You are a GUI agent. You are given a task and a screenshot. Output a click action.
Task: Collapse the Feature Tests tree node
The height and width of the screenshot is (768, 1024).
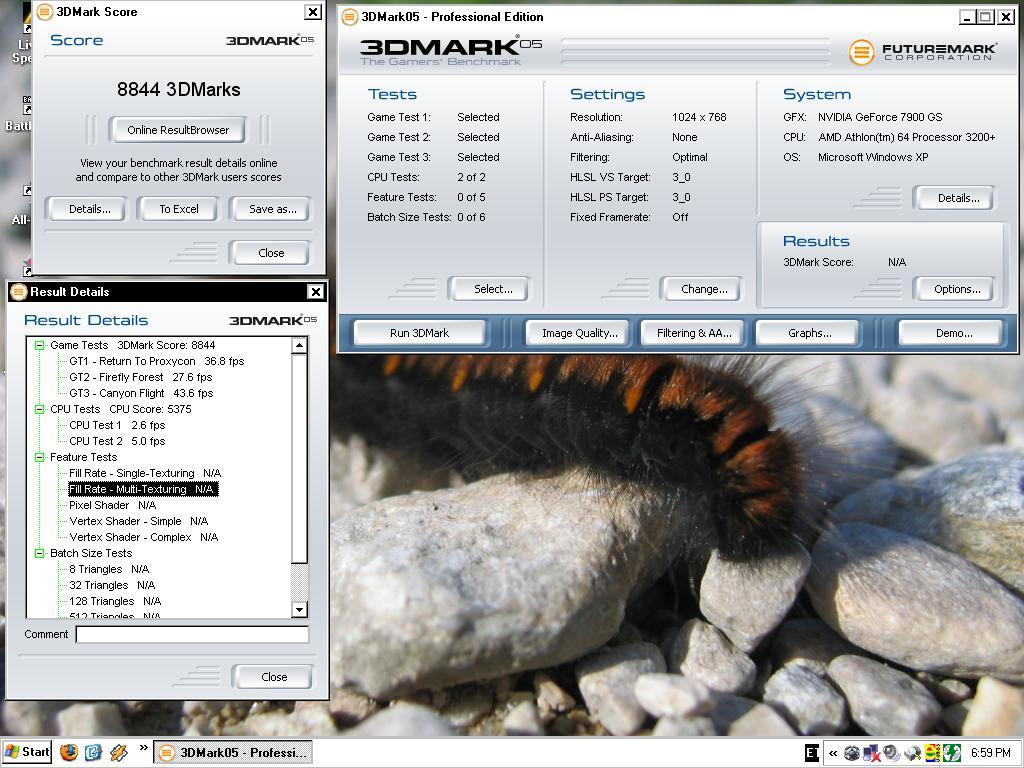coord(39,457)
